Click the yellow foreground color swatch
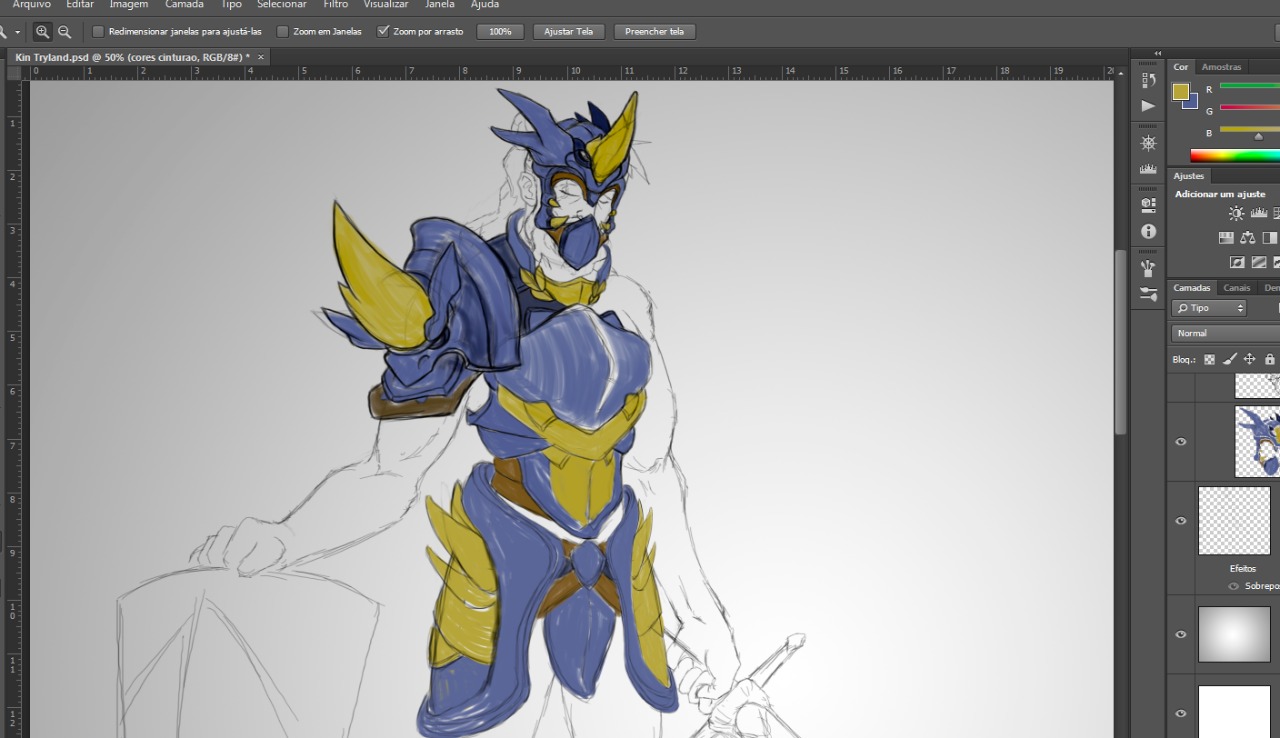 pos(1181,92)
